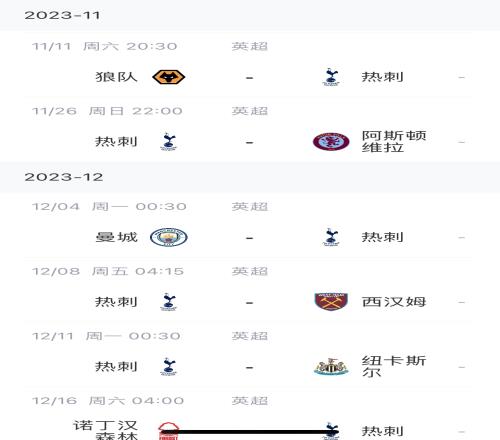This screenshot has height=440, width=500.
Task: Open the 西汉姆 team name link
Action: coord(394,302)
